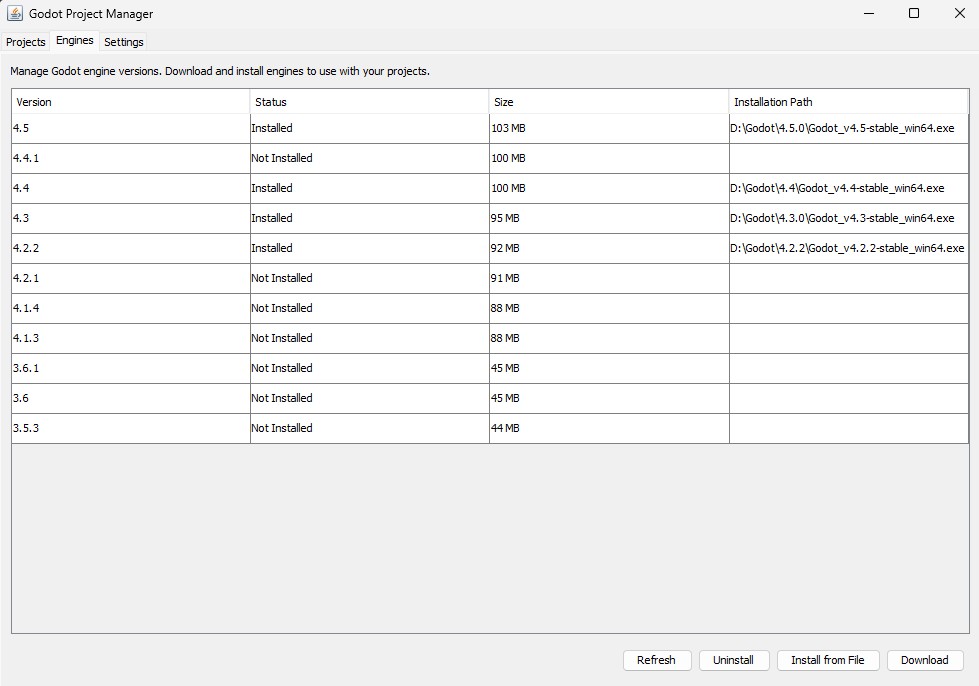
Task: Select the Engines tab
Action: [x=75, y=41]
